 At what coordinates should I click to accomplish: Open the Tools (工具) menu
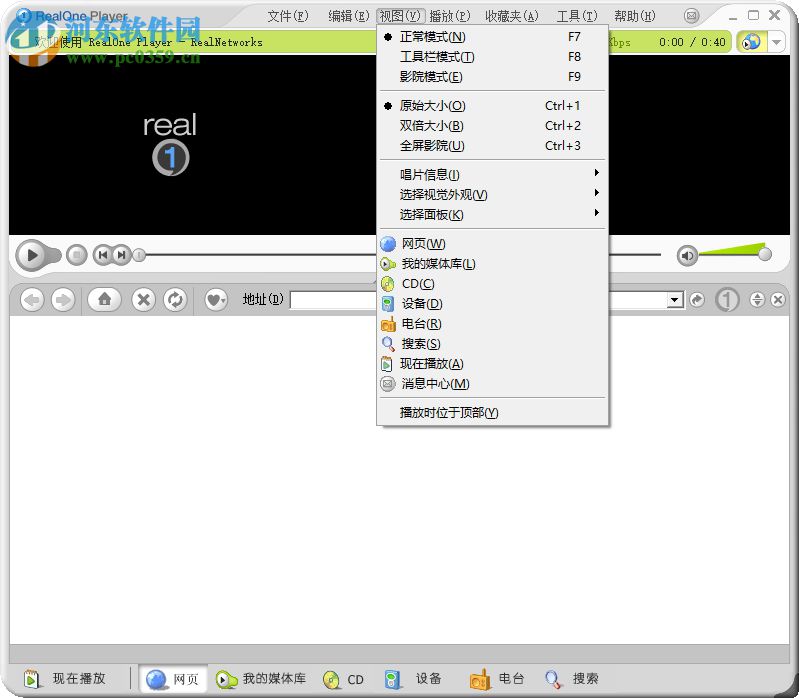point(577,16)
